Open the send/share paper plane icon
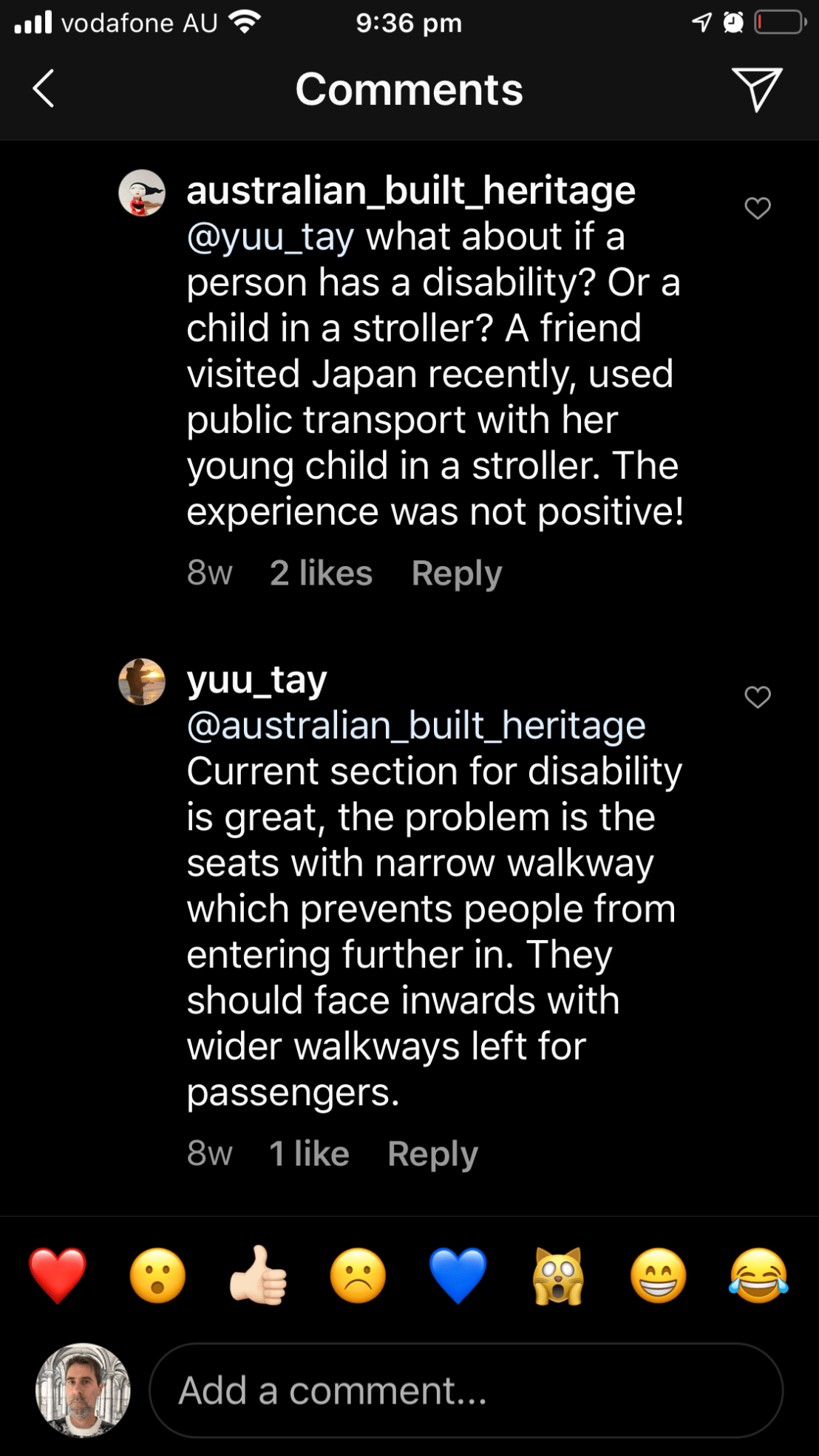Screen dimensions: 819x1456 coord(756,89)
